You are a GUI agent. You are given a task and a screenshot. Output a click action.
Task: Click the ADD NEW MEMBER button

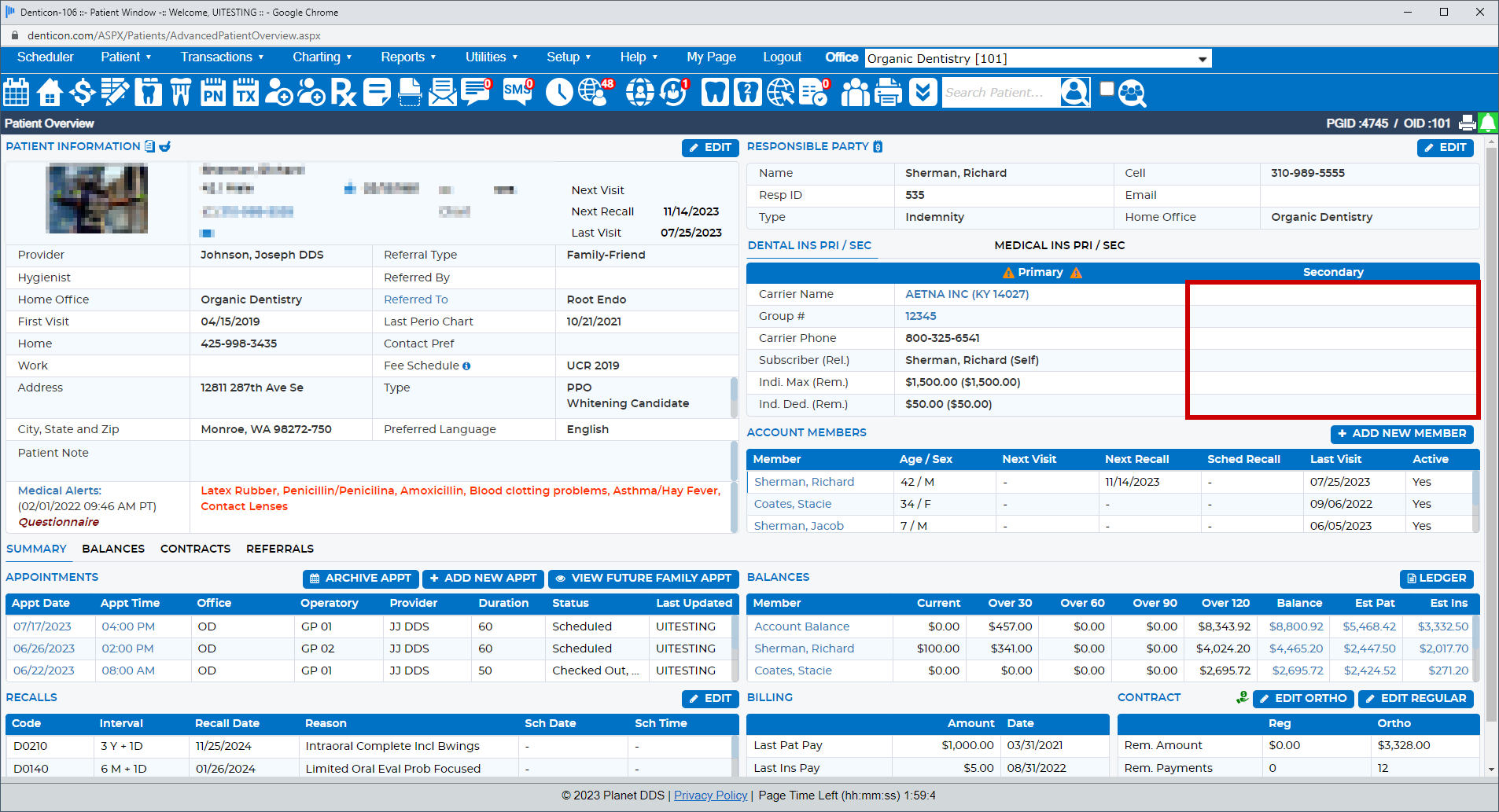point(1401,434)
